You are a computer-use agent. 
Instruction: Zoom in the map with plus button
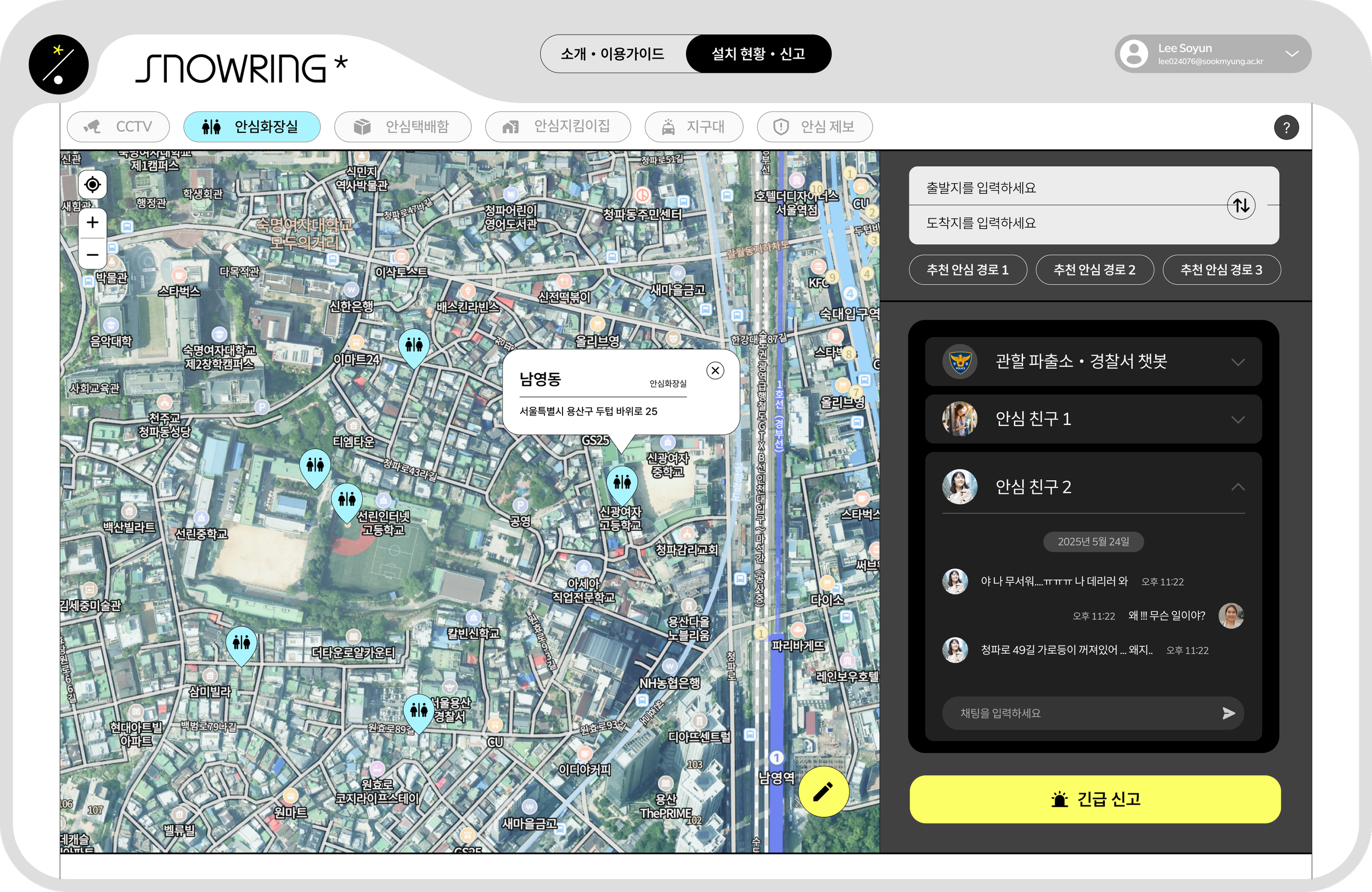(x=92, y=222)
